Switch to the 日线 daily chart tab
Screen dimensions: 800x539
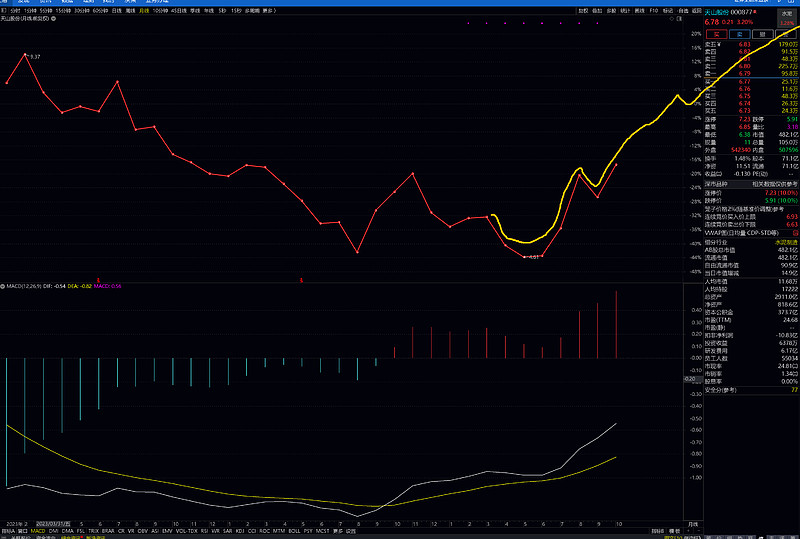click(115, 10)
